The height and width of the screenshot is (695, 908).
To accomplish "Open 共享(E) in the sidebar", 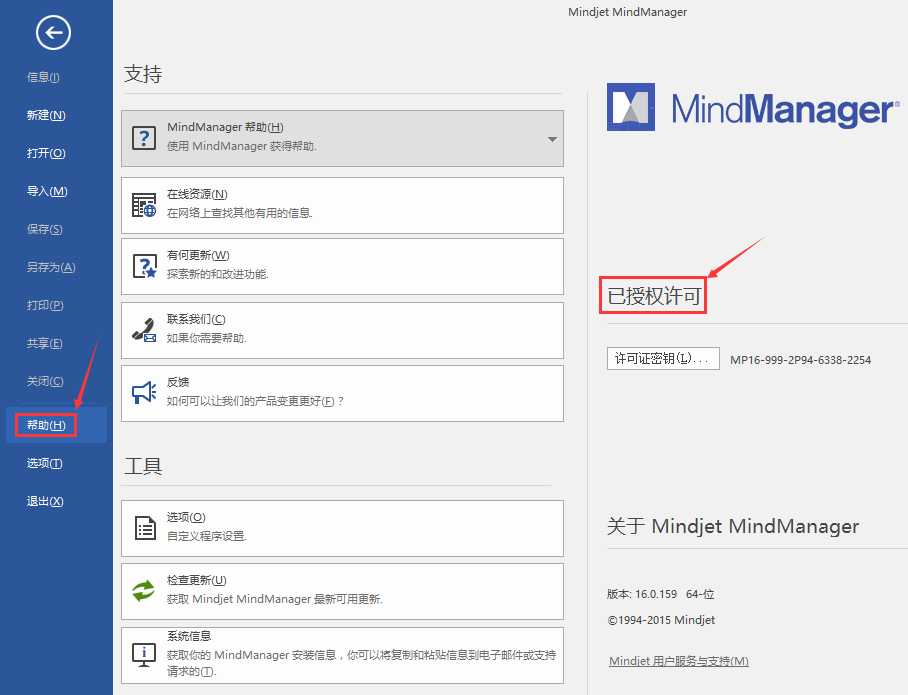I will [44, 343].
